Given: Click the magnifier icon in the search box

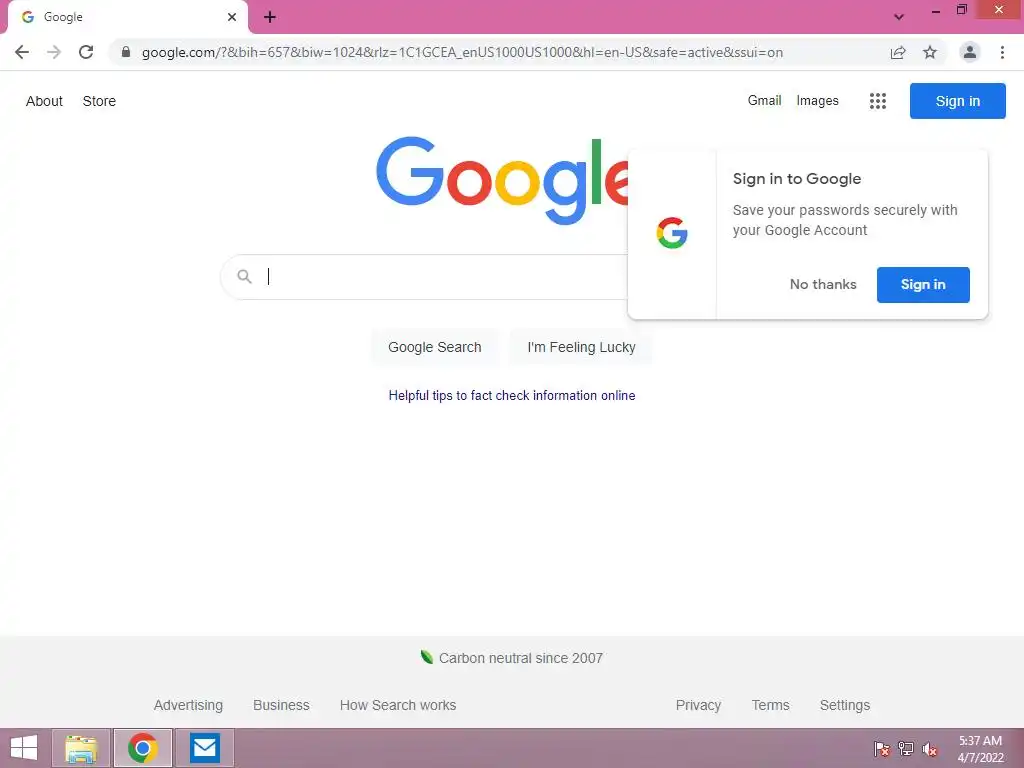Looking at the screenshot, I should (x=244, y=277).
